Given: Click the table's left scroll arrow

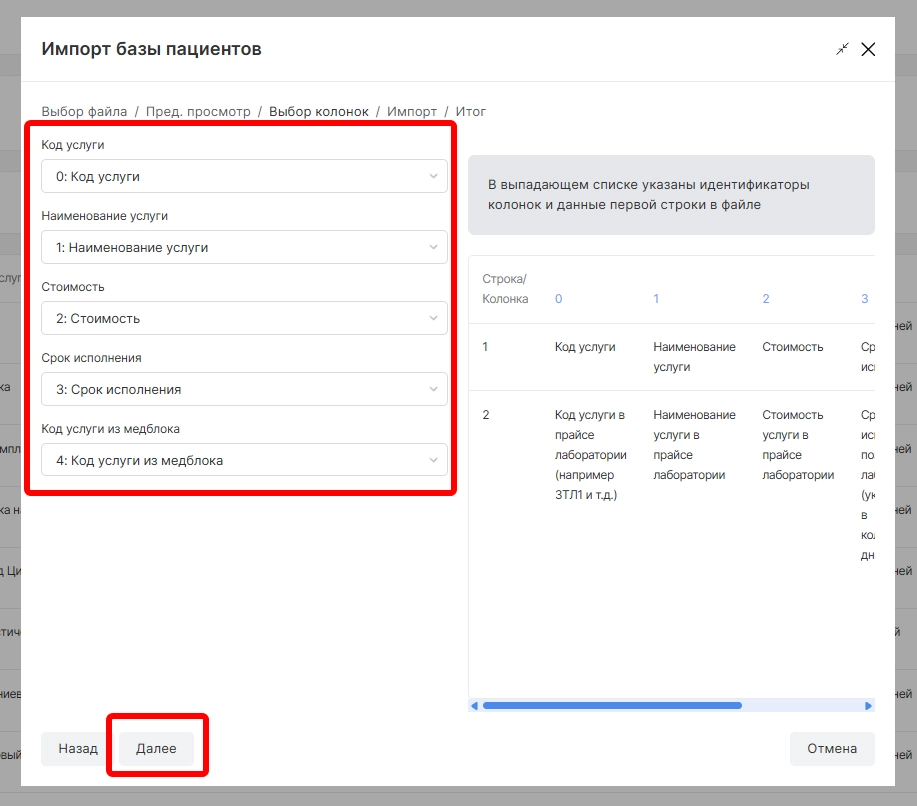Looking at the screenshot, I should pos(474,706).
